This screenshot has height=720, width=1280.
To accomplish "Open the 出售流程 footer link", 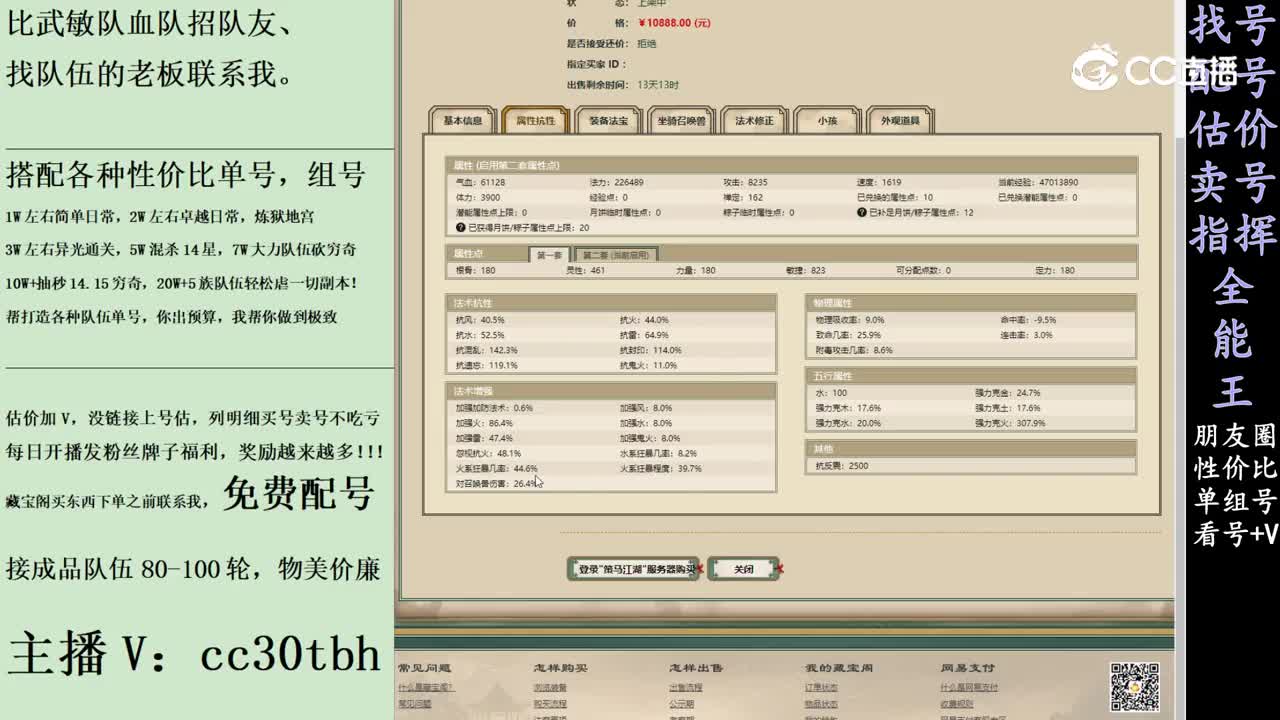I will click(686, 688).
